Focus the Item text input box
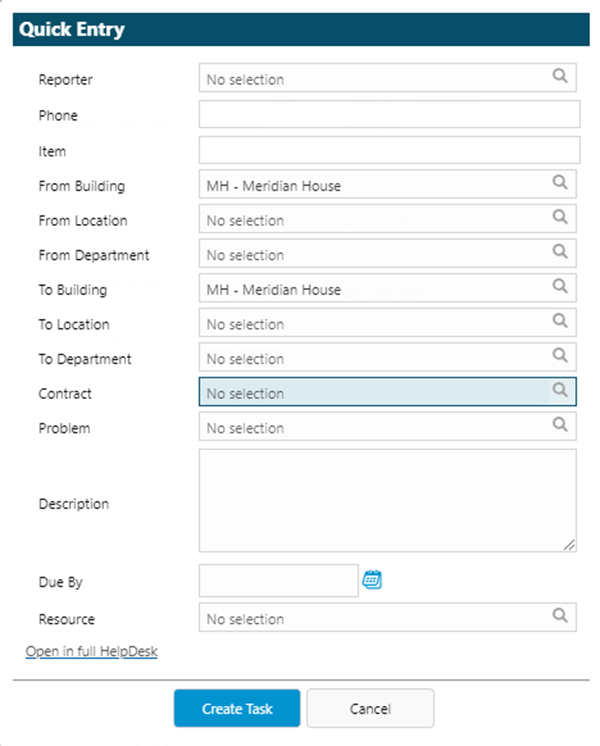 coord(389,151)
